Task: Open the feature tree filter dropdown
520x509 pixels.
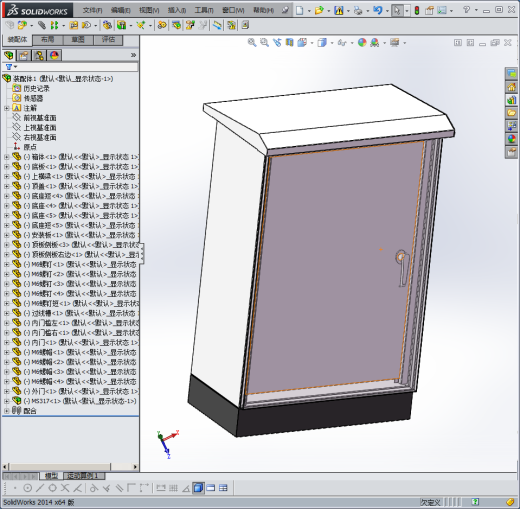Action: coord(11,67)
